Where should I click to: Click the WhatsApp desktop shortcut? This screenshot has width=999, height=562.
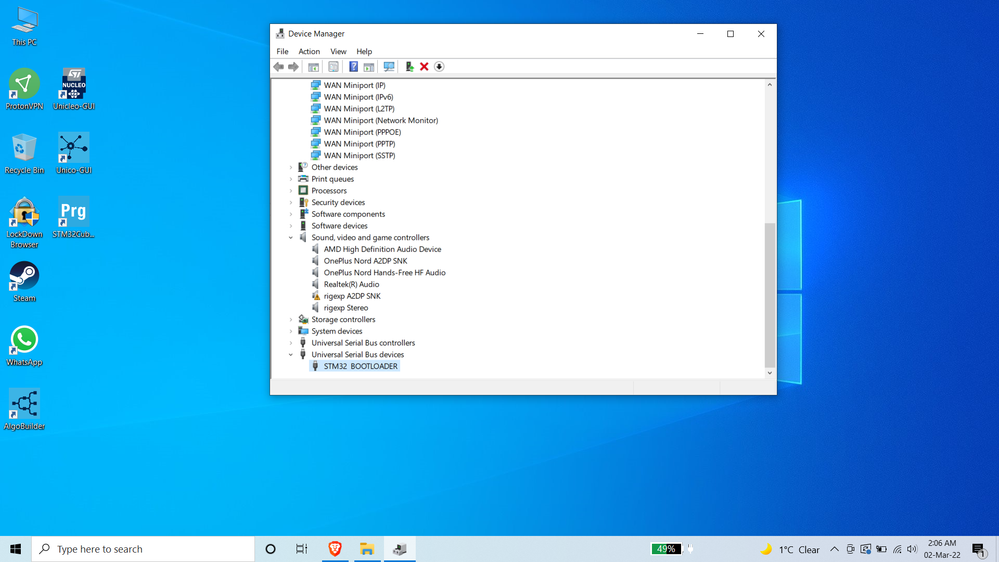[x=24, y=346]
